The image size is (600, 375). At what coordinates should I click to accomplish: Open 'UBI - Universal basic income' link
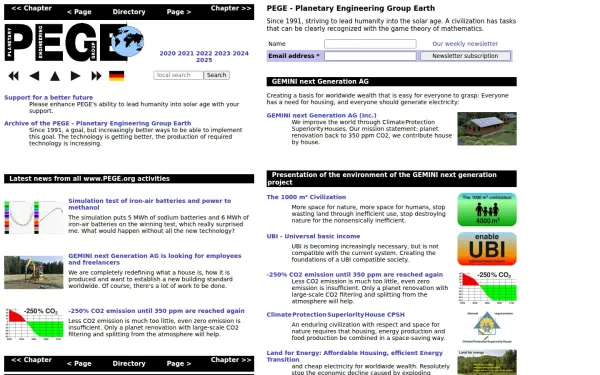313,236
